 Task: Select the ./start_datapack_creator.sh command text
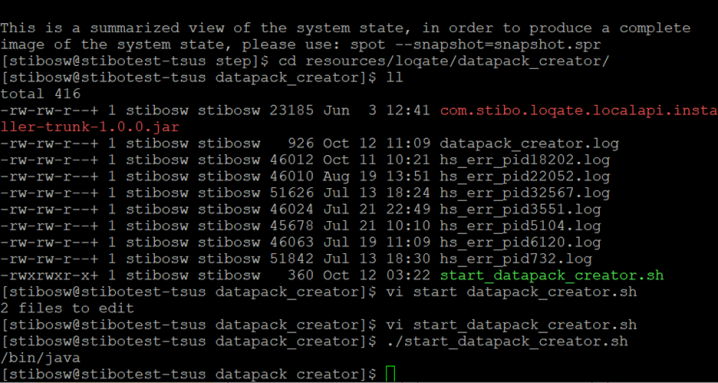coord(507,341)
